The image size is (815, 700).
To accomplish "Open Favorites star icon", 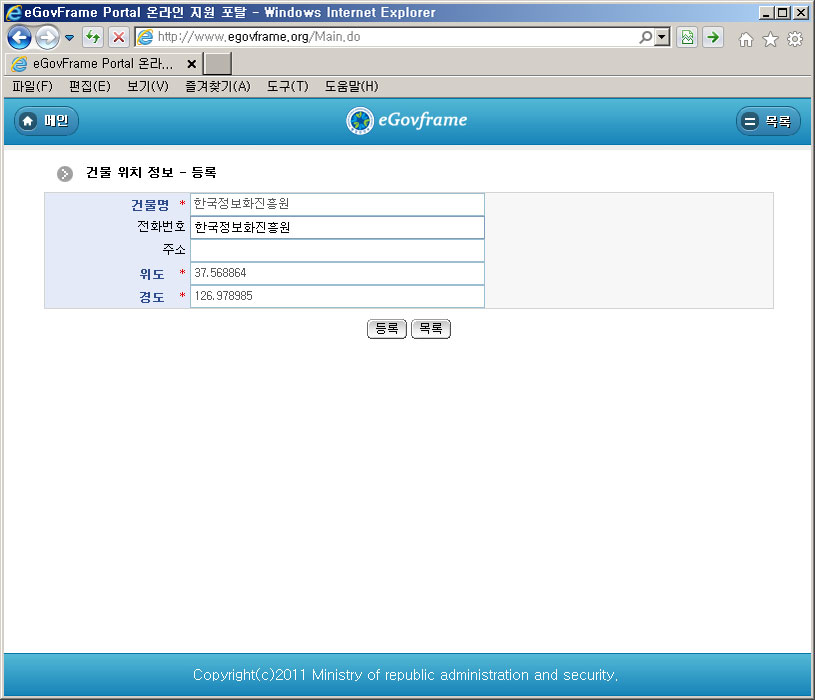I will tap(770, 39).
